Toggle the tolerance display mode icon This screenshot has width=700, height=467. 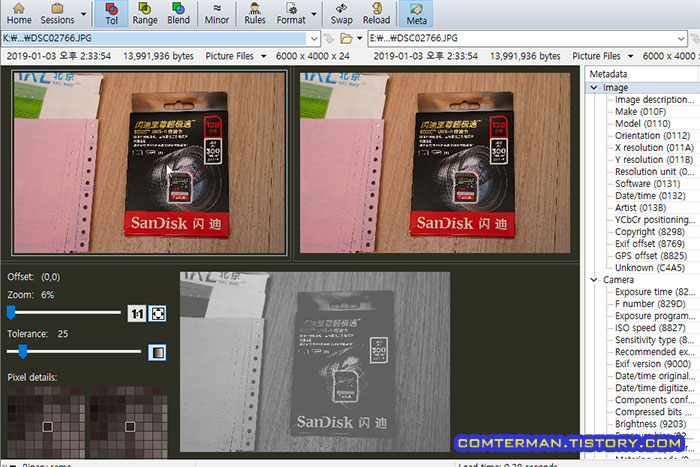[x=157, y=352]
